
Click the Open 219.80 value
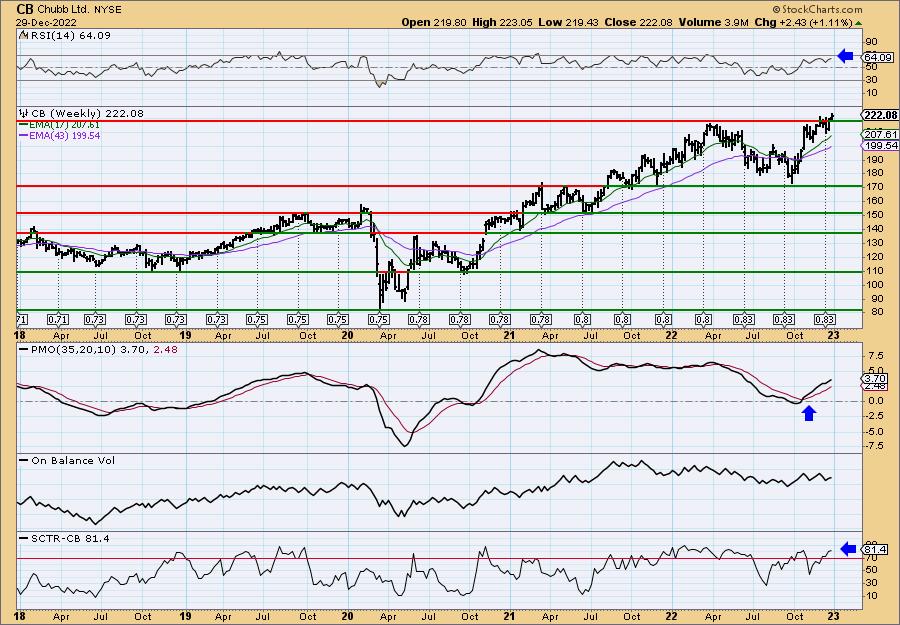(435, 22)
